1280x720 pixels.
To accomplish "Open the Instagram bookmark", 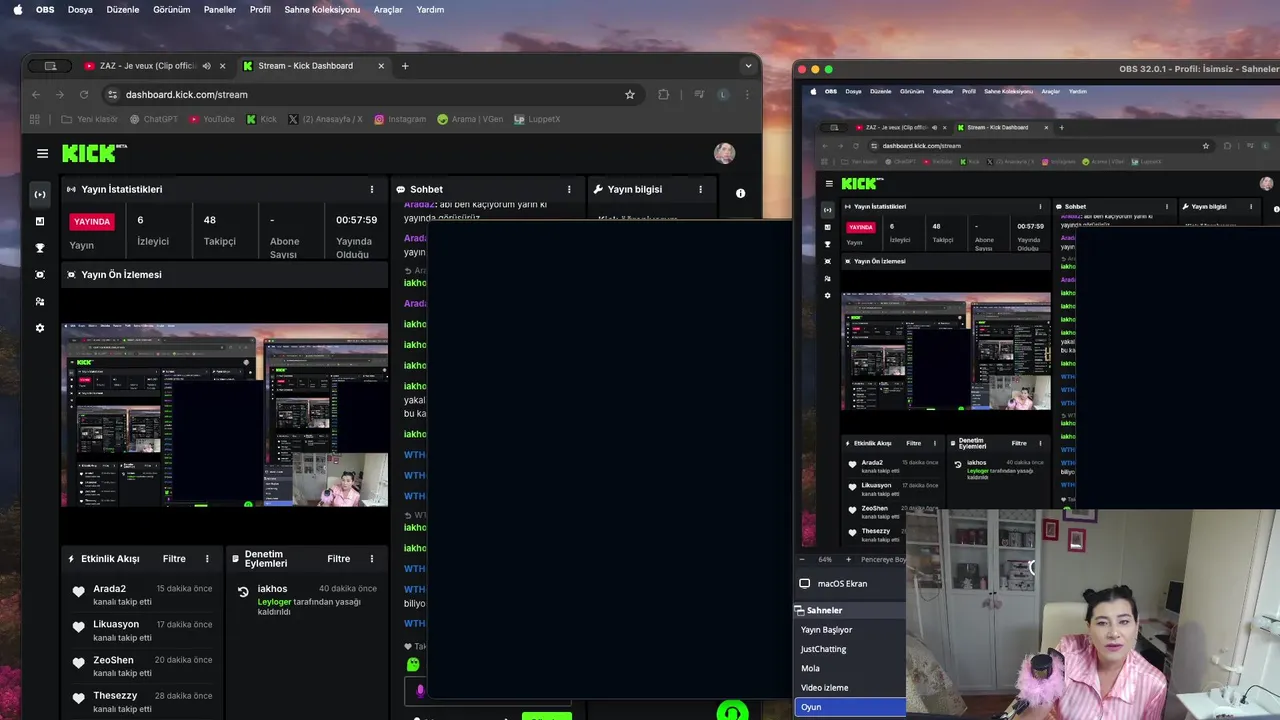I will [400, 119].
